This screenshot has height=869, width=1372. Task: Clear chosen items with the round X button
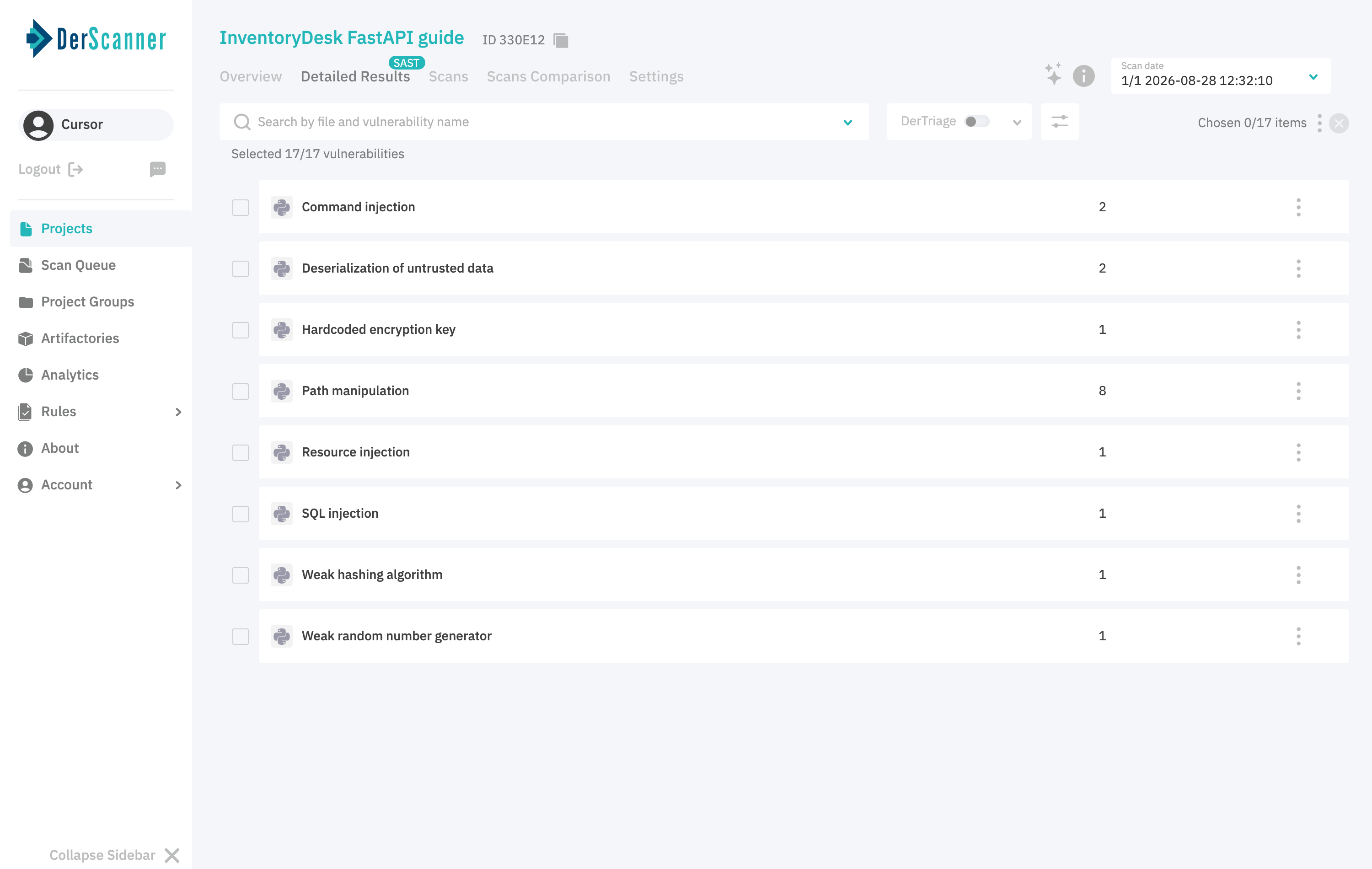pos(1338,123)
